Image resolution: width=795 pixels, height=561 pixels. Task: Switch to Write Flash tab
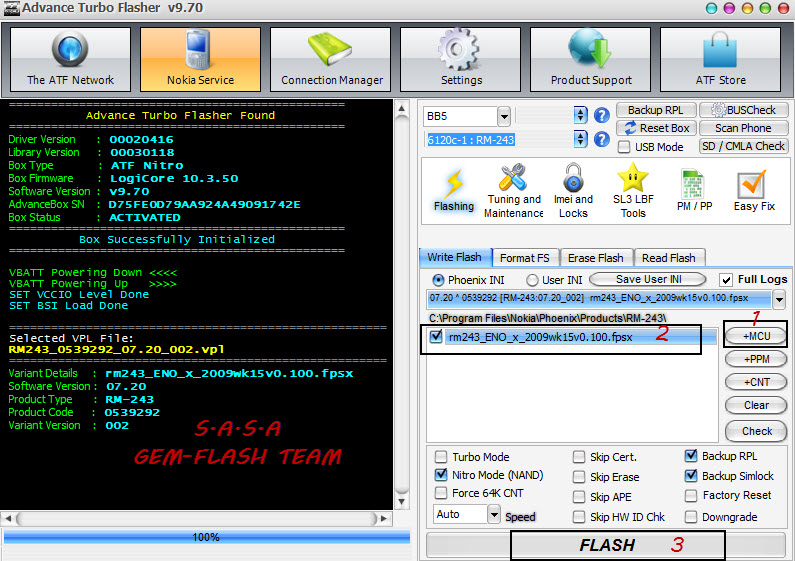click(x=455, y=257)
